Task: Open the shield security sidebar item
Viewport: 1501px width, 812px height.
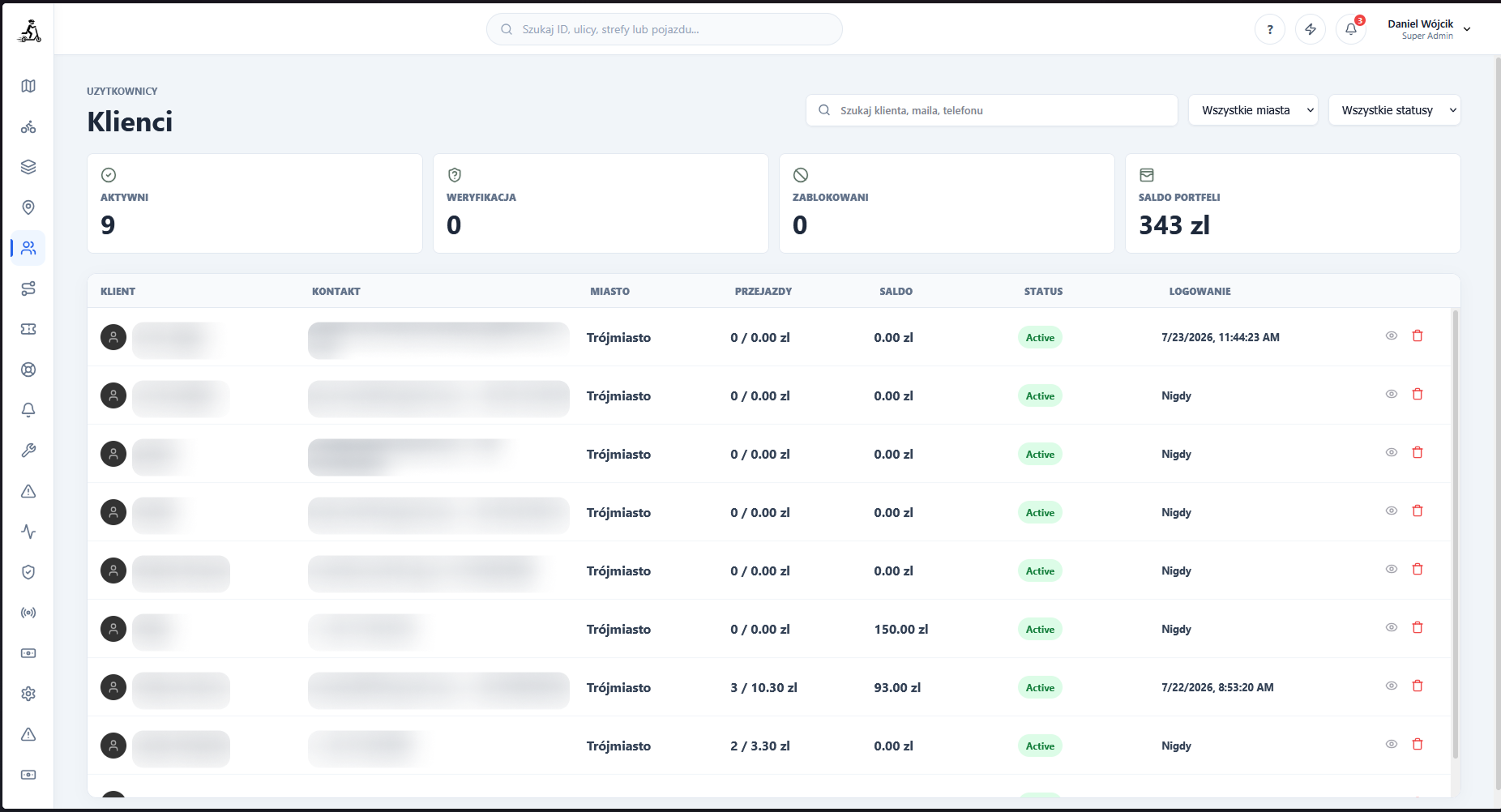Action: (x=28, y=572)
